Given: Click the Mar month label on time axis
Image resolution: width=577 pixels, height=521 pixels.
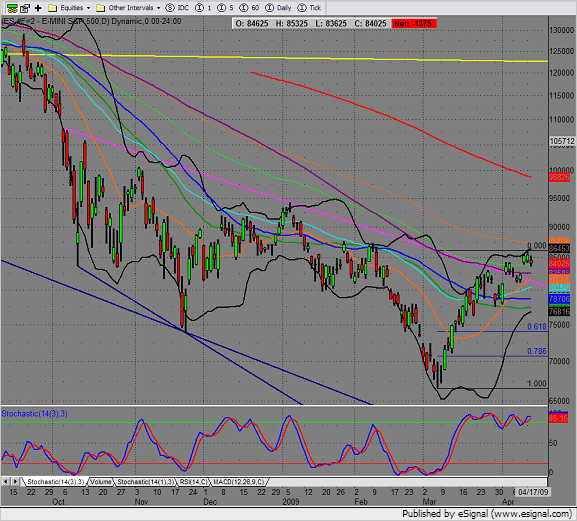Looking at the screenshot, I should 429,502.
